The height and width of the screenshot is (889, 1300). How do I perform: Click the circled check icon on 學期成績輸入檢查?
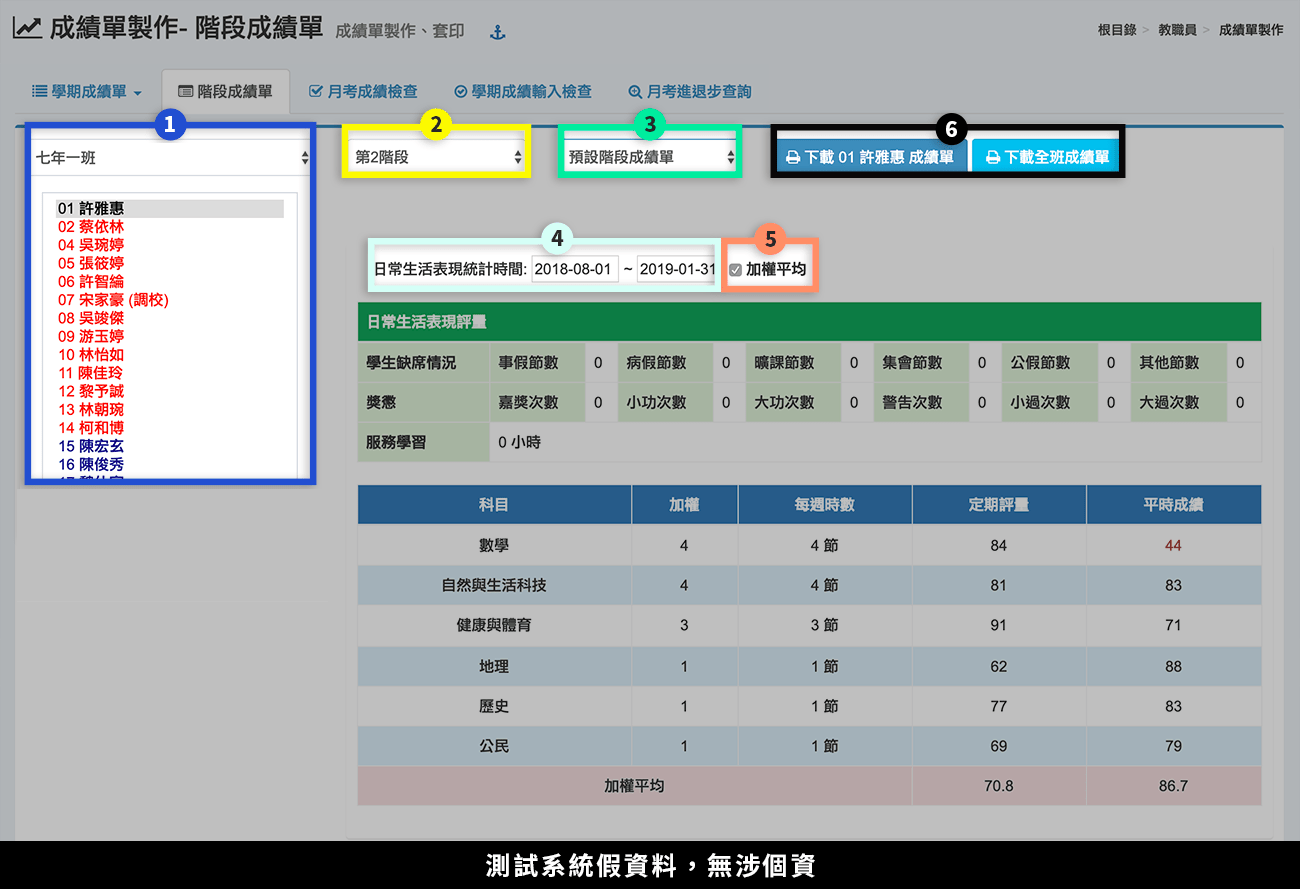(461, 92)
